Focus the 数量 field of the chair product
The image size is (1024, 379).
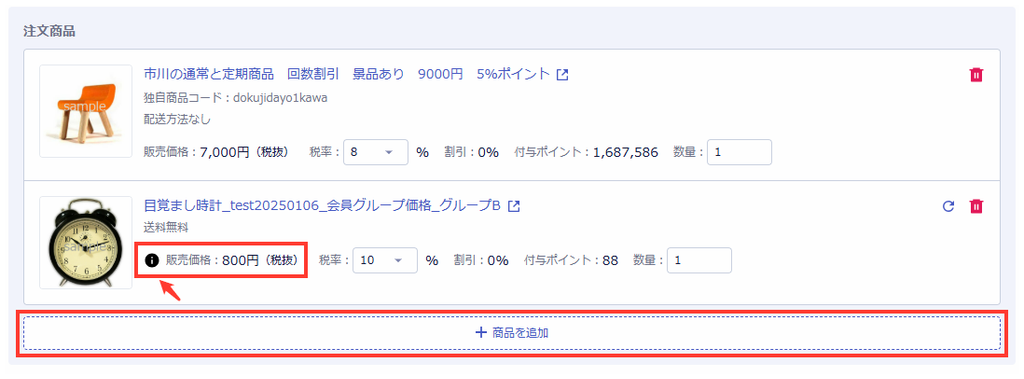tap(739, 152)
